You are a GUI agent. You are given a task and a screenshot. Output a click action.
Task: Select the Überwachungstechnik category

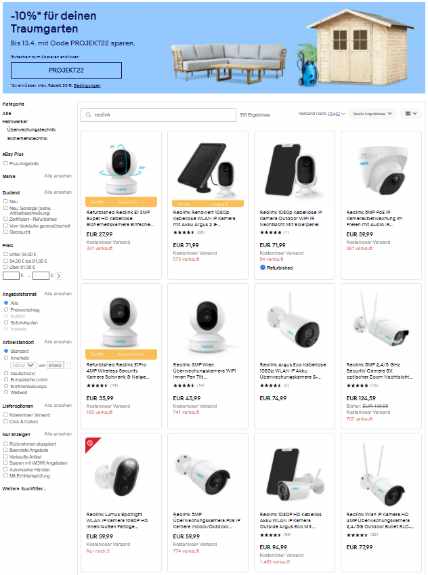31,129
